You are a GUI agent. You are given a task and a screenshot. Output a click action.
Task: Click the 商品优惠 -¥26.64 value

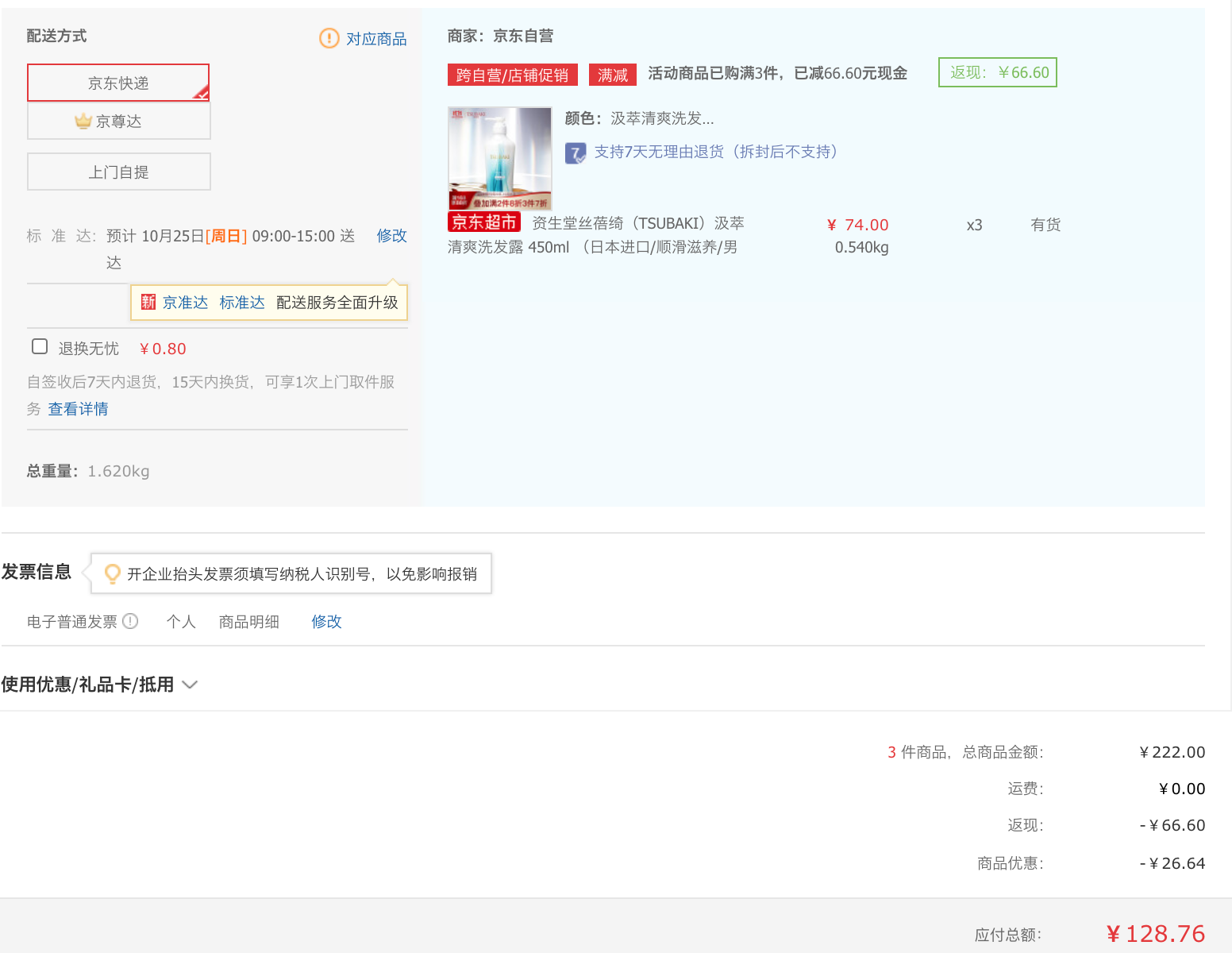click(1172, 863)
